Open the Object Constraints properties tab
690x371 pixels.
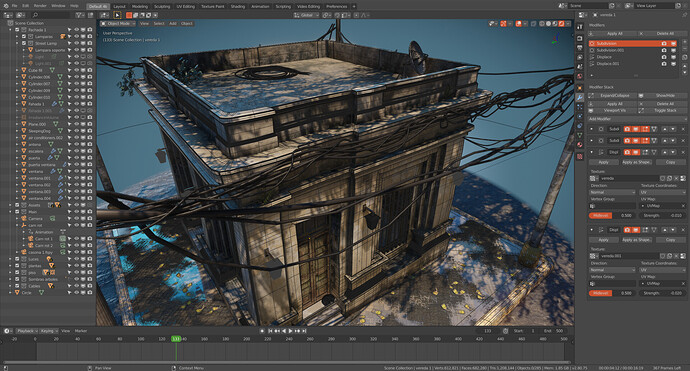tap(580, 126)
